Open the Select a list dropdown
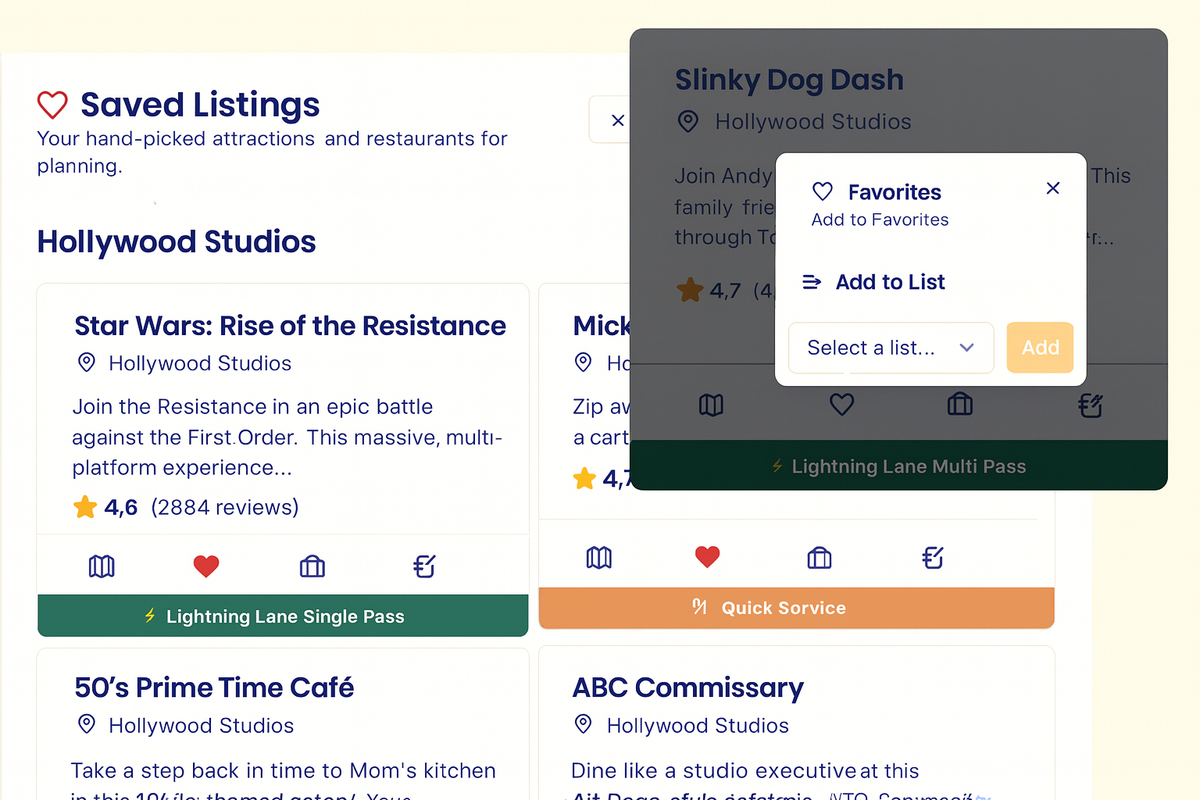Image resolution: width=1200 pixels, height=800 pixels. pyautogui.click(x=891, y=348)
